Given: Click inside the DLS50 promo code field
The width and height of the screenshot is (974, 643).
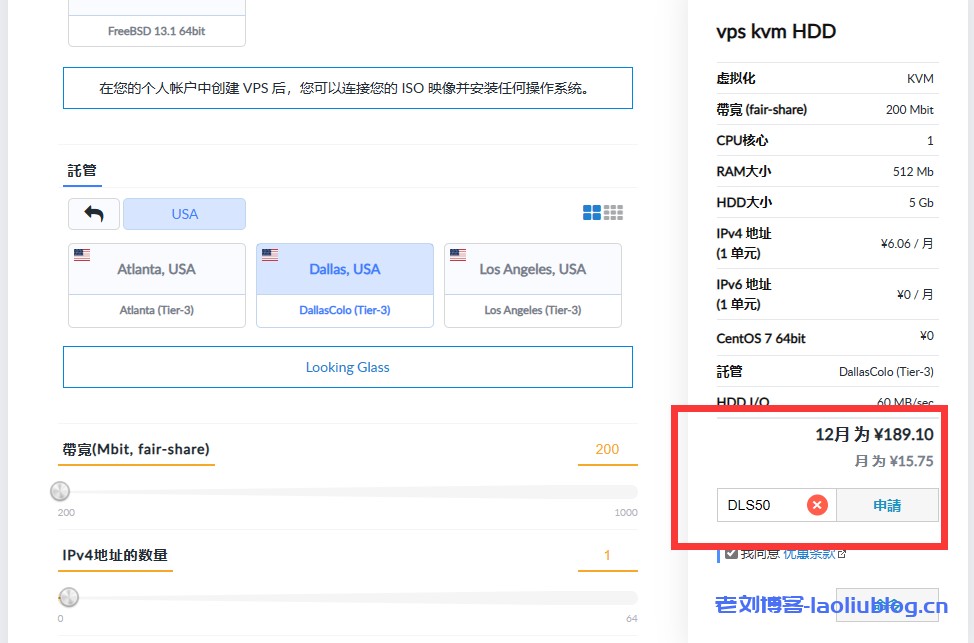Looking at the screenshot, I should [760, 505].
